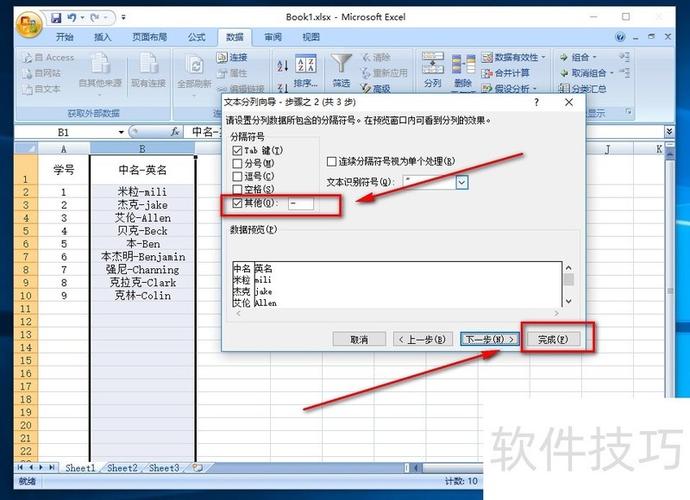
Task: Undo the last action
Action: [x=72, y=18]
